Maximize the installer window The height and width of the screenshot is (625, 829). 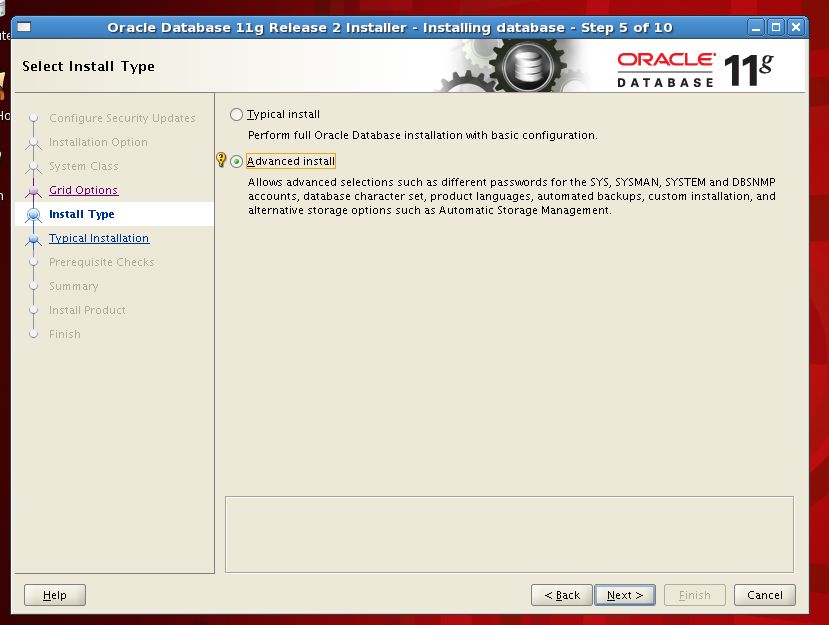(776, 27)
